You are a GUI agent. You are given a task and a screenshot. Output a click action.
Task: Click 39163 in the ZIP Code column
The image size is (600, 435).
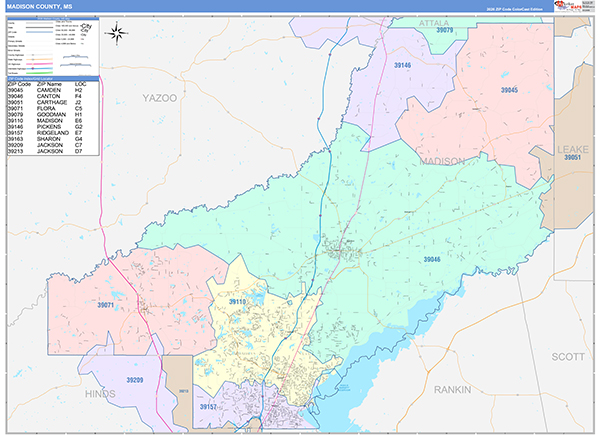click(x=15, y=139)
